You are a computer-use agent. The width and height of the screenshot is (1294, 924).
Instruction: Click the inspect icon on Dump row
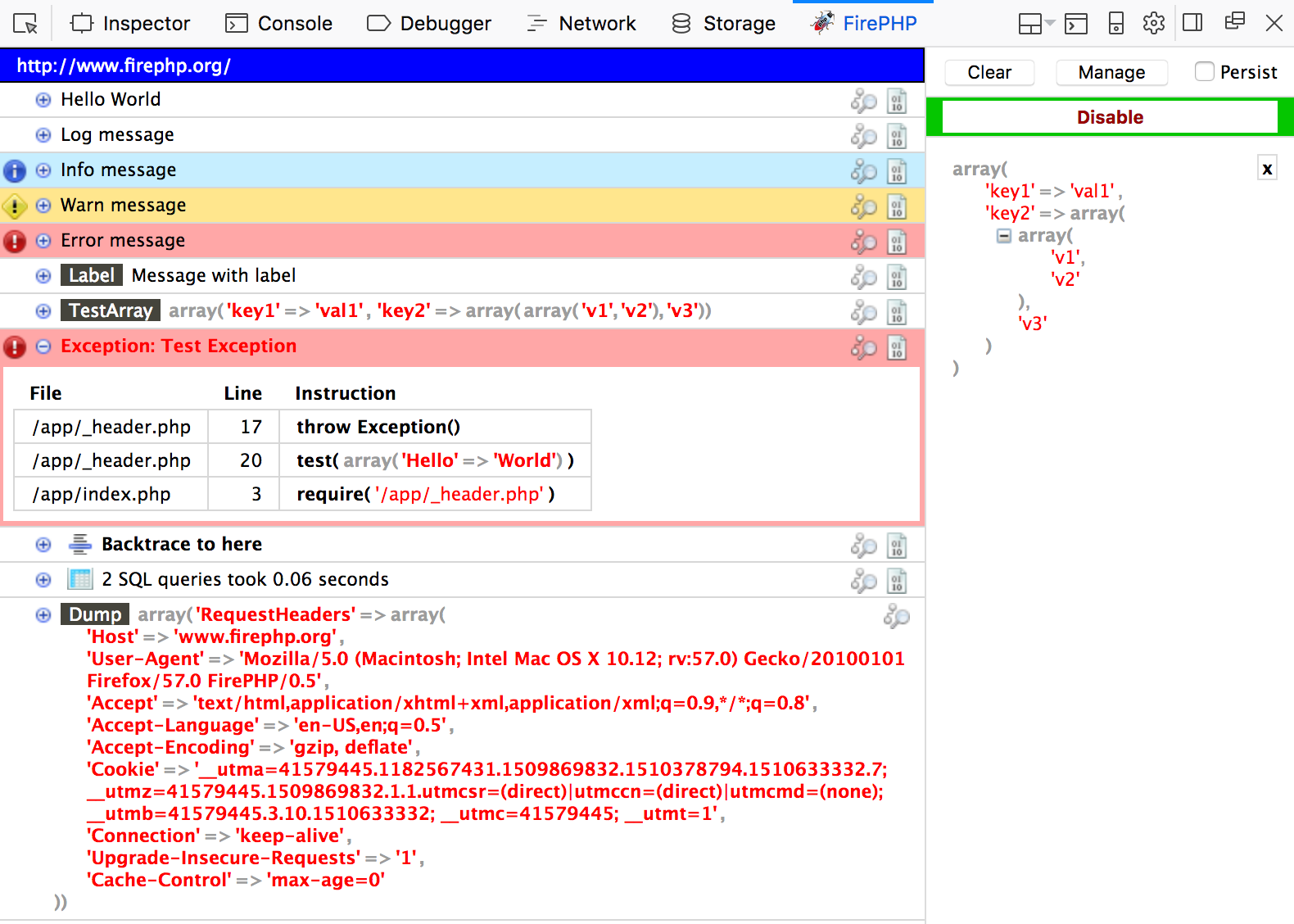(x=896, y=616)
